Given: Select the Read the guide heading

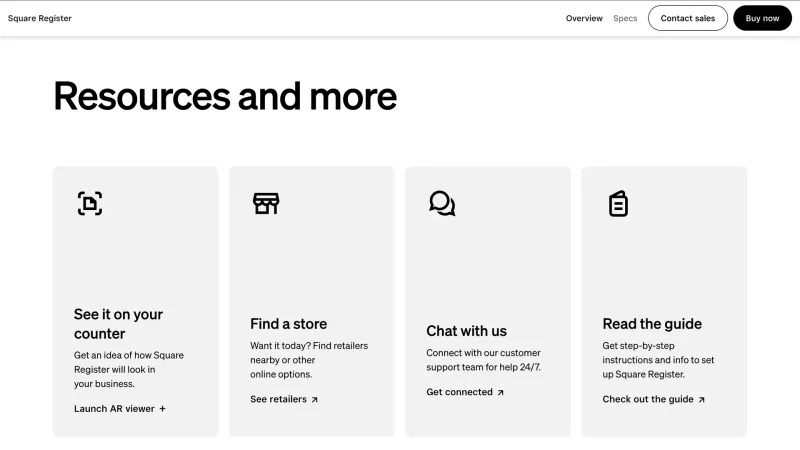Looking at the screenshot, I should point(652,323).
